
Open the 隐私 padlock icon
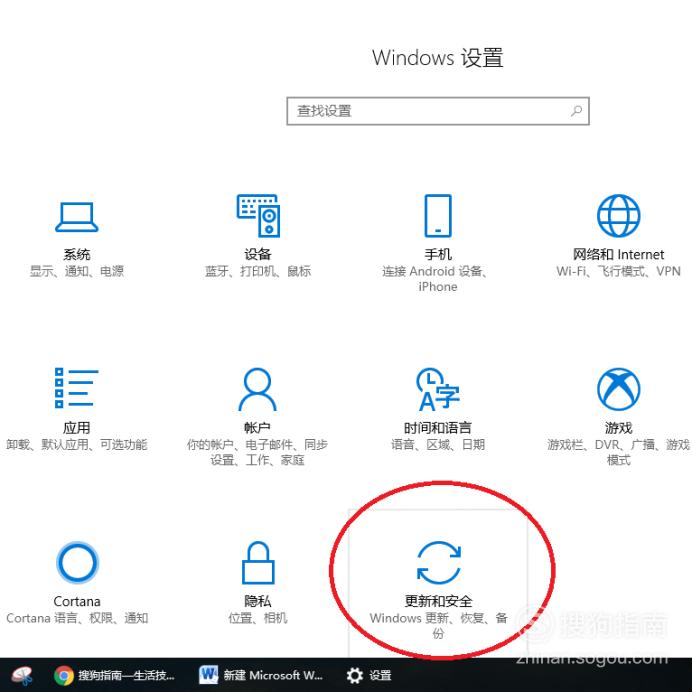pos(258,562)
